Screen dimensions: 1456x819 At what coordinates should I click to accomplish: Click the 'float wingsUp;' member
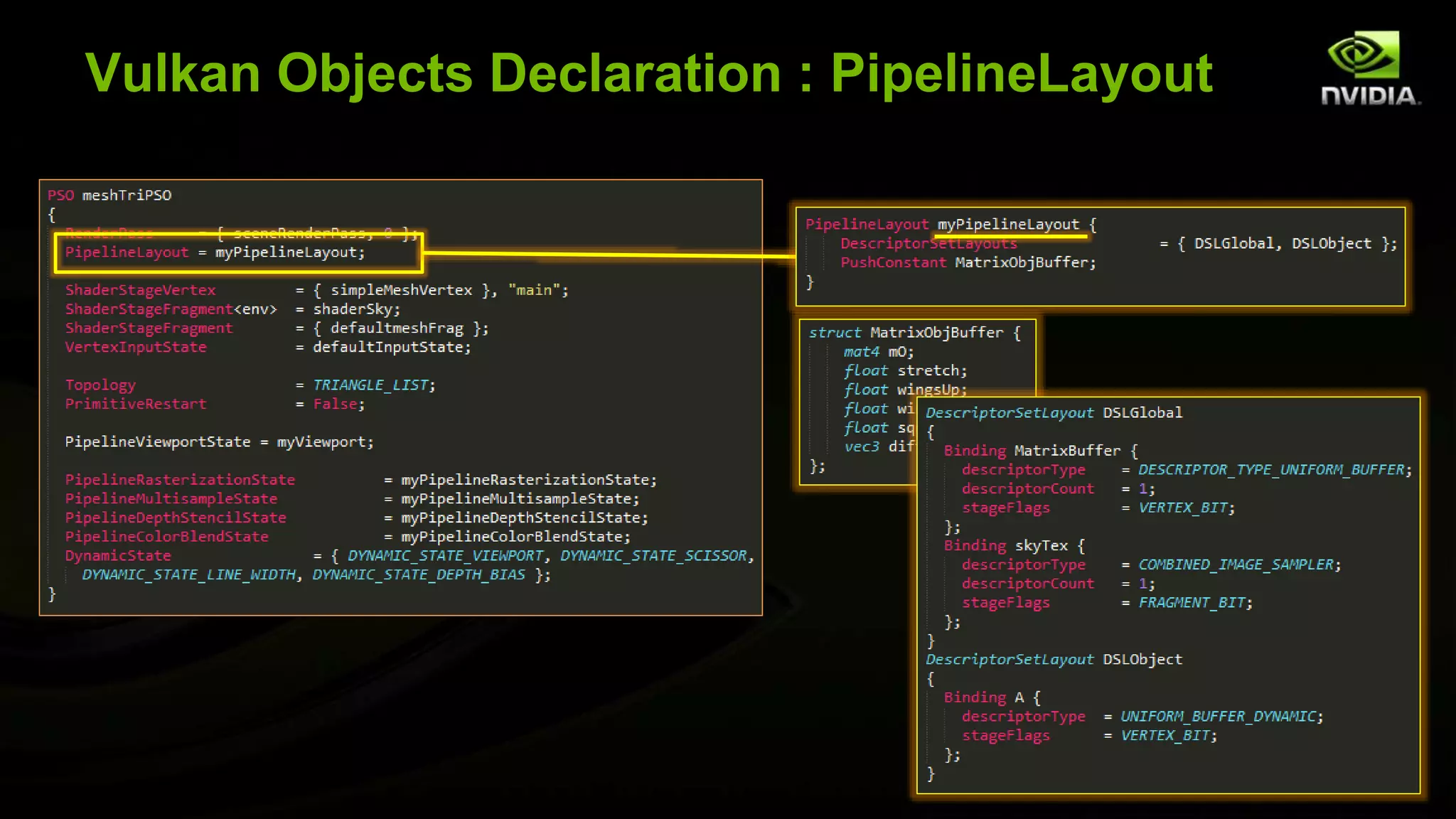tap(906, 390)
